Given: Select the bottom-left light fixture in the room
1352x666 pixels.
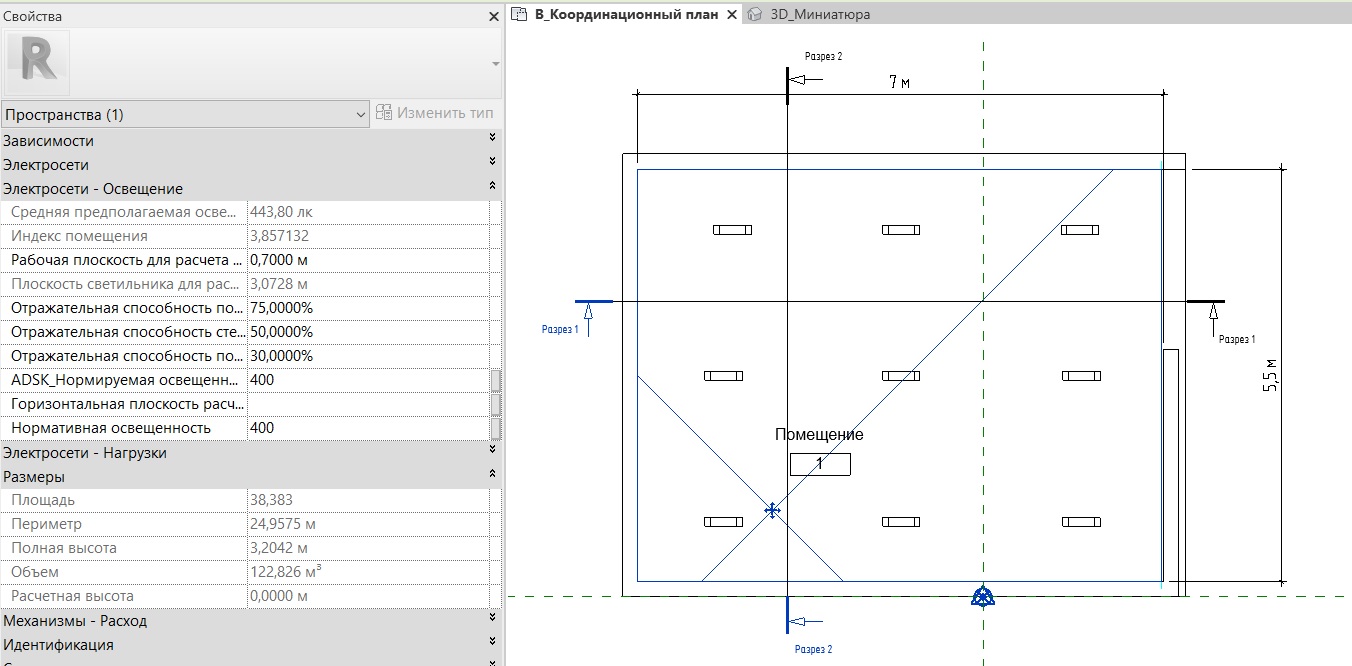Looking at the screenshot, I should click(x=723, y=522).
